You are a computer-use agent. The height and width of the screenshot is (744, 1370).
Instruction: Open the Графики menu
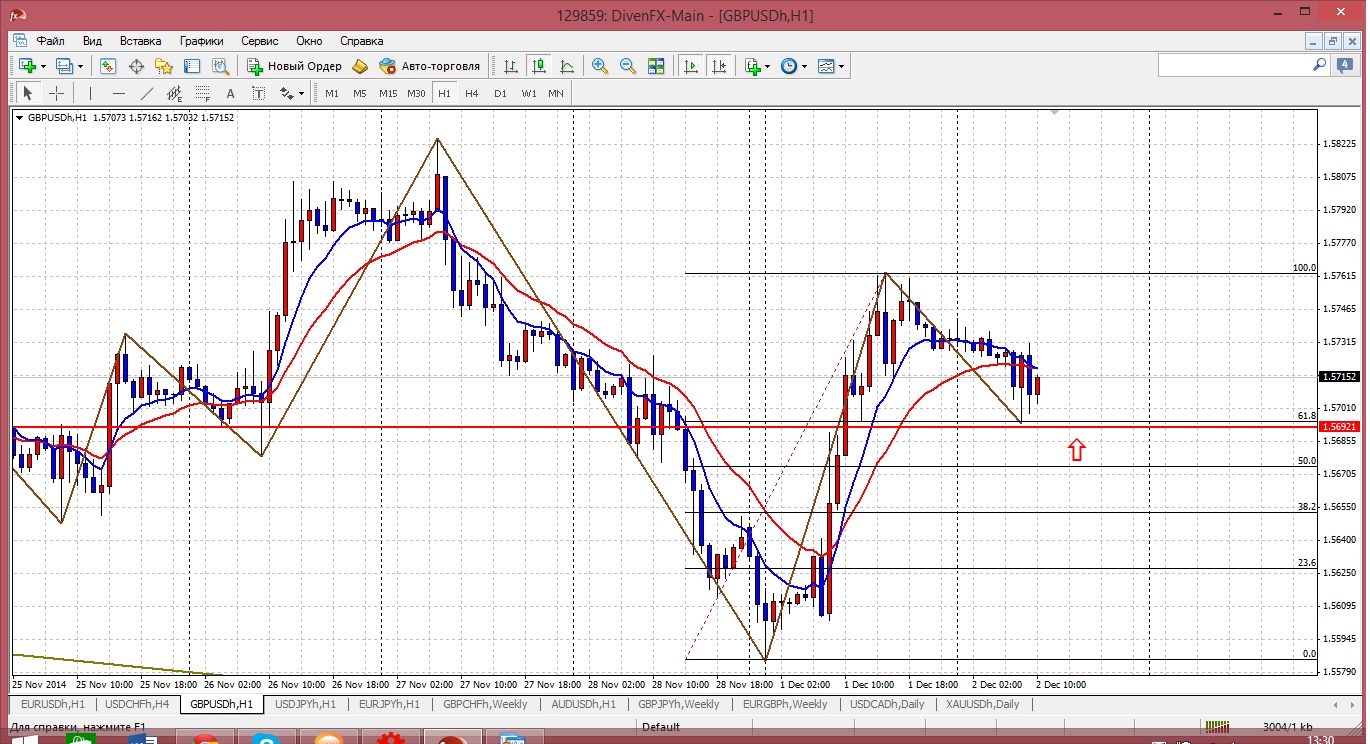pos(201,41)
